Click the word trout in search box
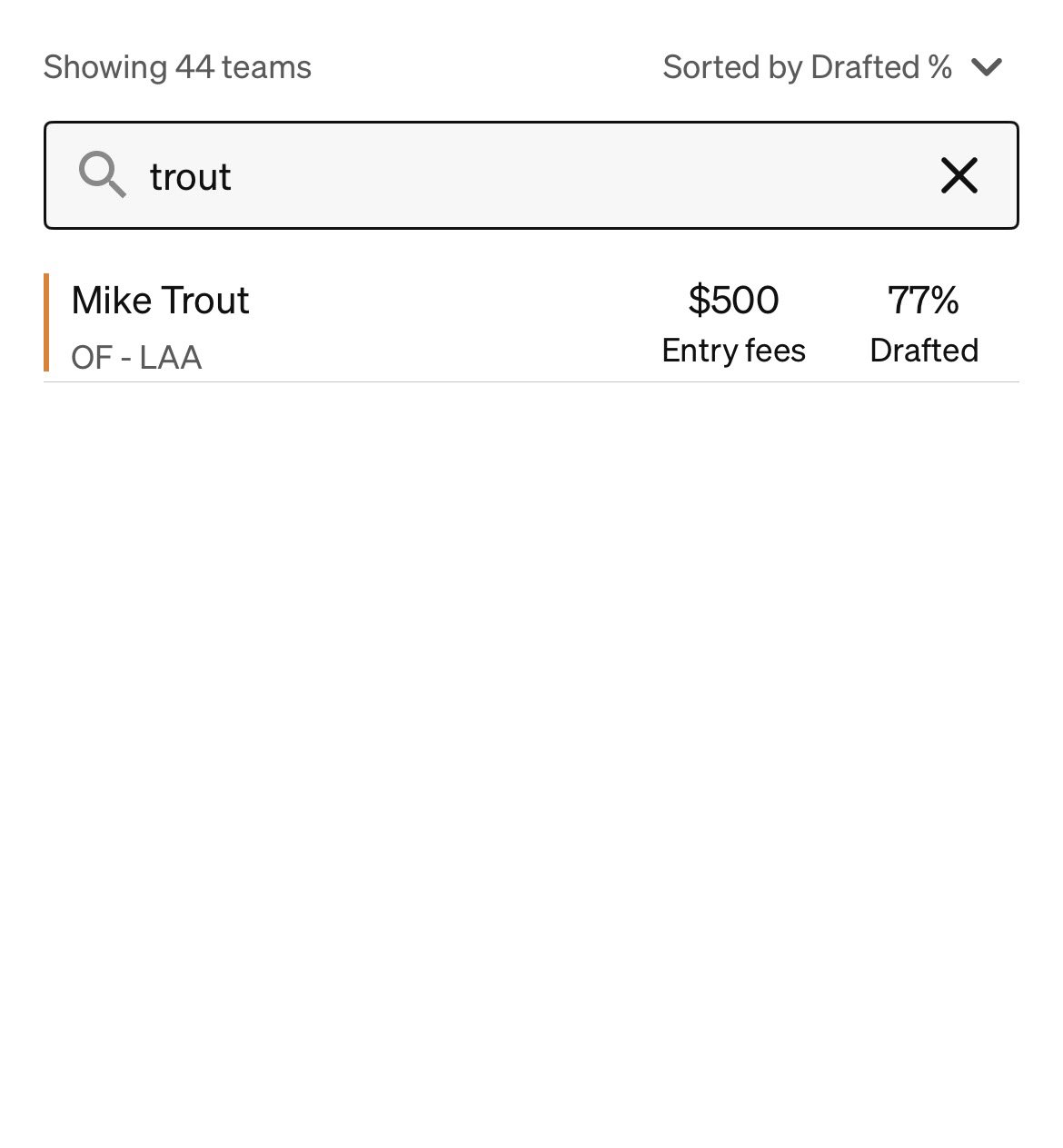The height and width of the screenshot is (1148, 1063). click(x=190, y=176)
